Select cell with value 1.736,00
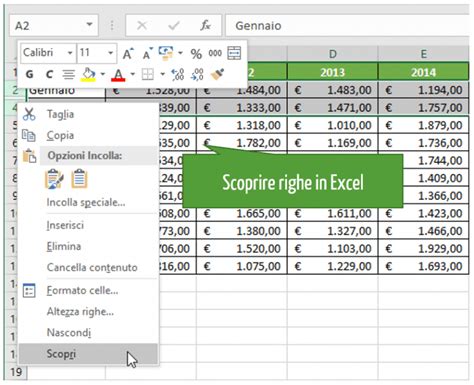This screenshot has width=474, height=385. (x=423, y=143)
